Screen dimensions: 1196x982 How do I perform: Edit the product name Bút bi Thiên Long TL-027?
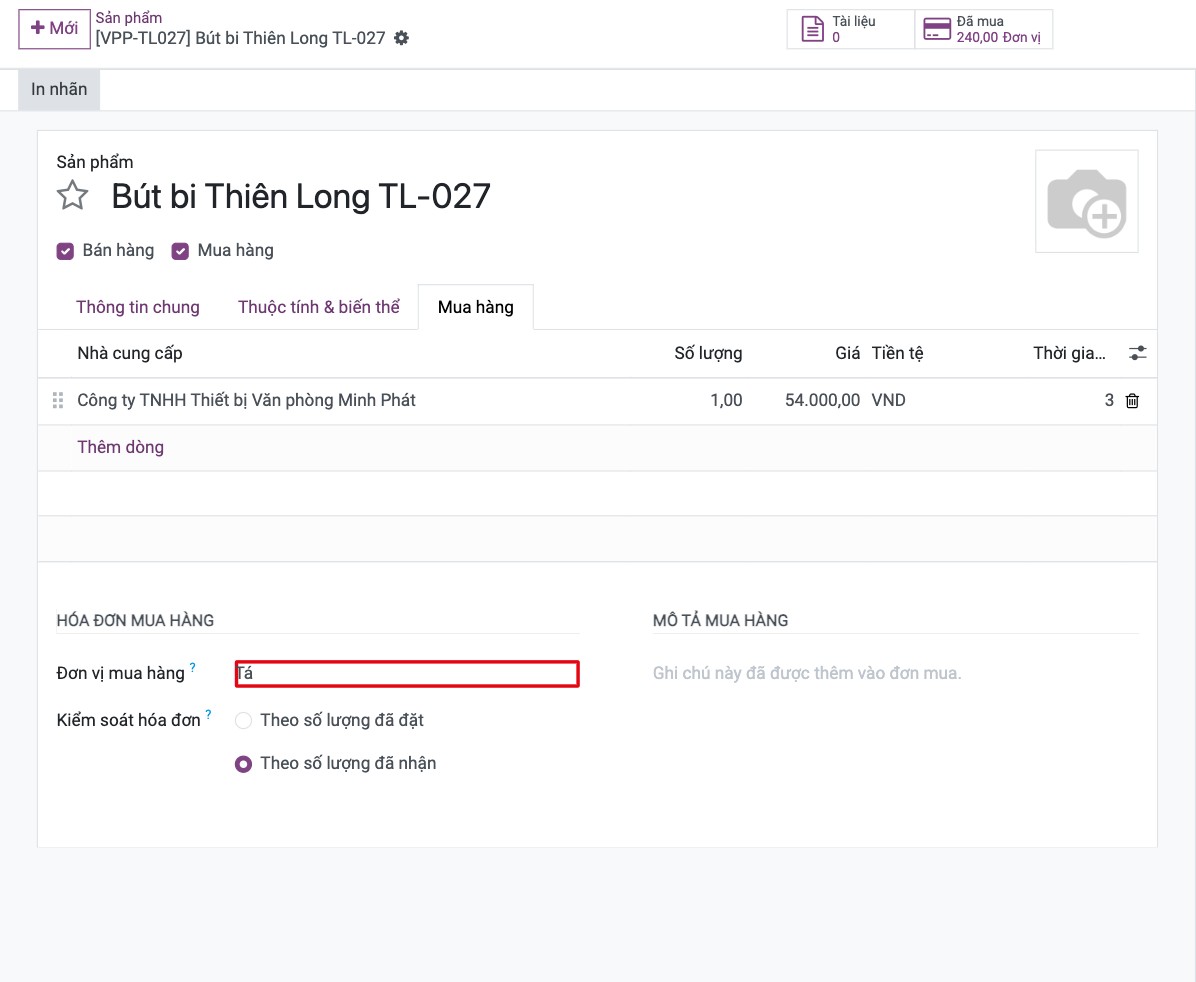[x=301, y=196]
